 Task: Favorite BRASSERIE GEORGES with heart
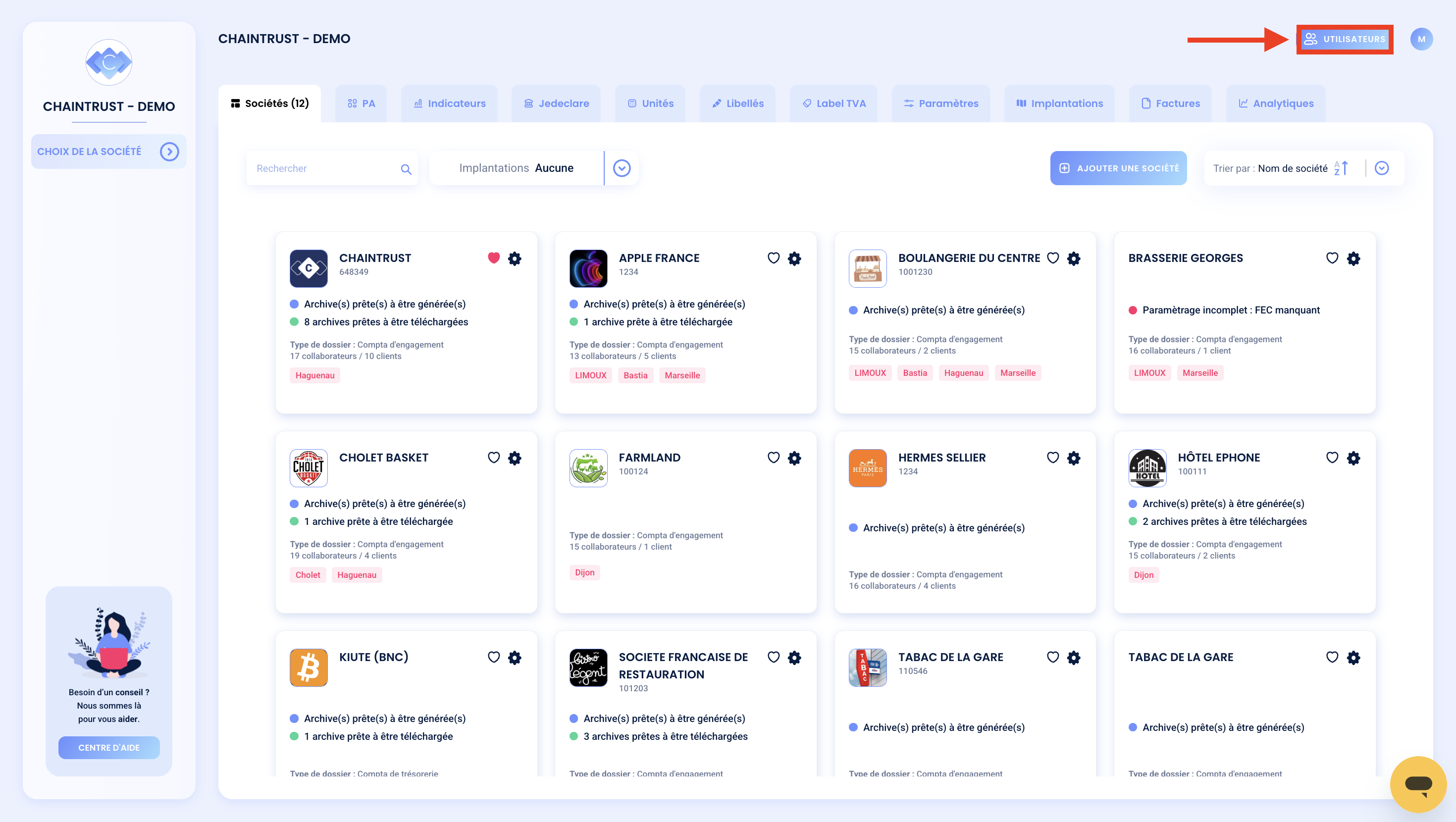1332,258
